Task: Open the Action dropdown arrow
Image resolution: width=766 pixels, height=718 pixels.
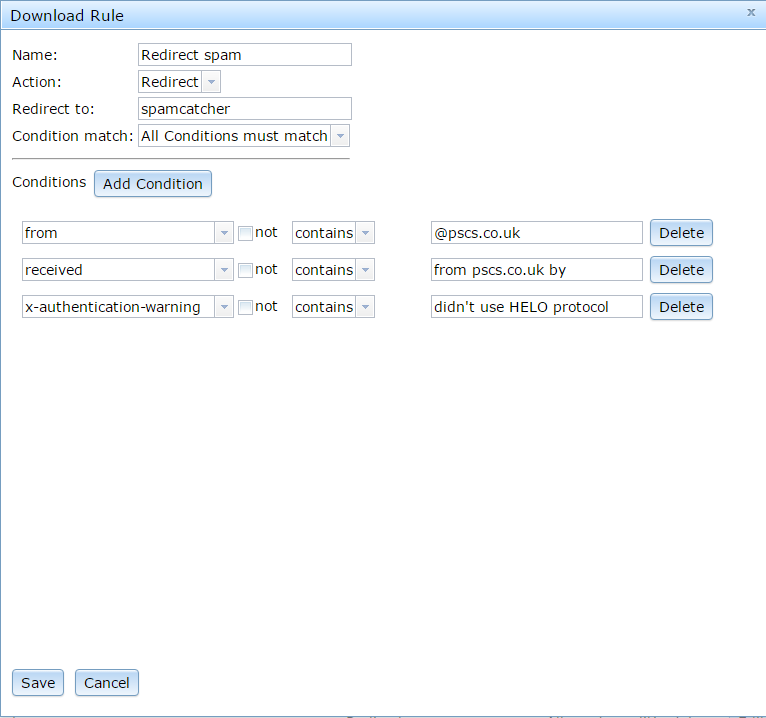Action: click(x=211, y=82)
